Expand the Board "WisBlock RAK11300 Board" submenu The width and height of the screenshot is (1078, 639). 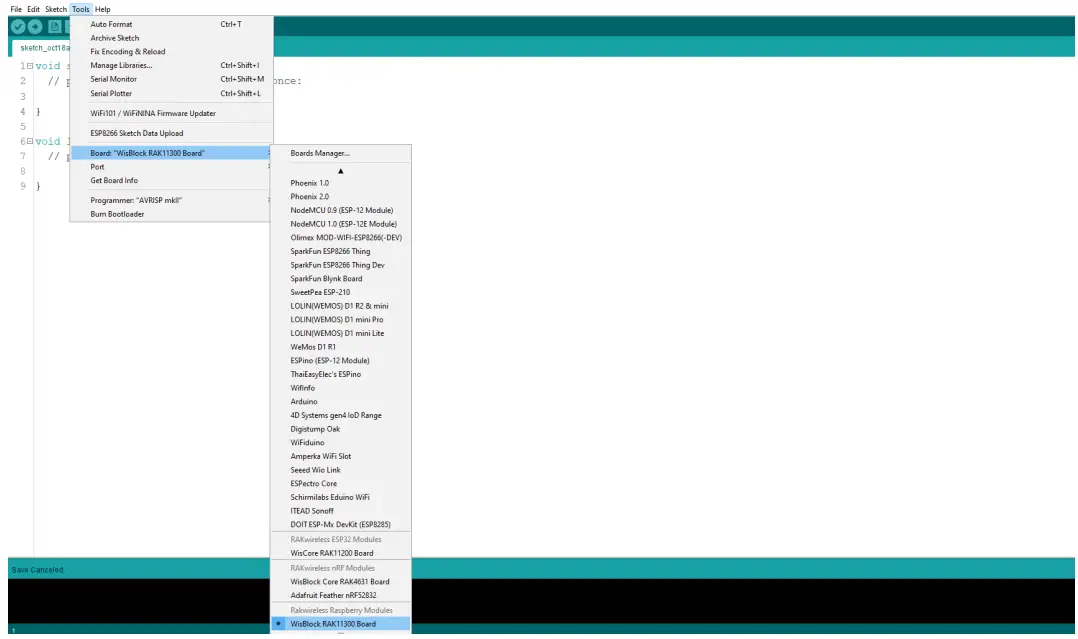[x=171, y=153]
